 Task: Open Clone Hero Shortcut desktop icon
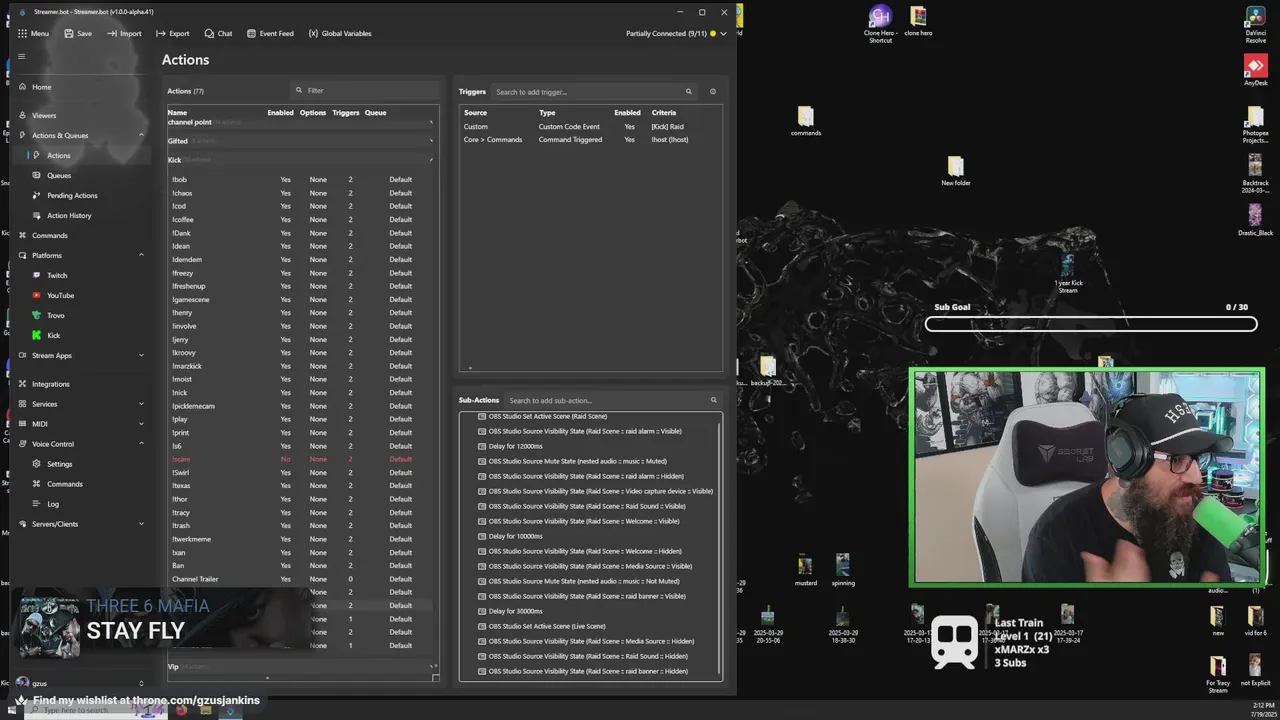[x=880, y=25]
